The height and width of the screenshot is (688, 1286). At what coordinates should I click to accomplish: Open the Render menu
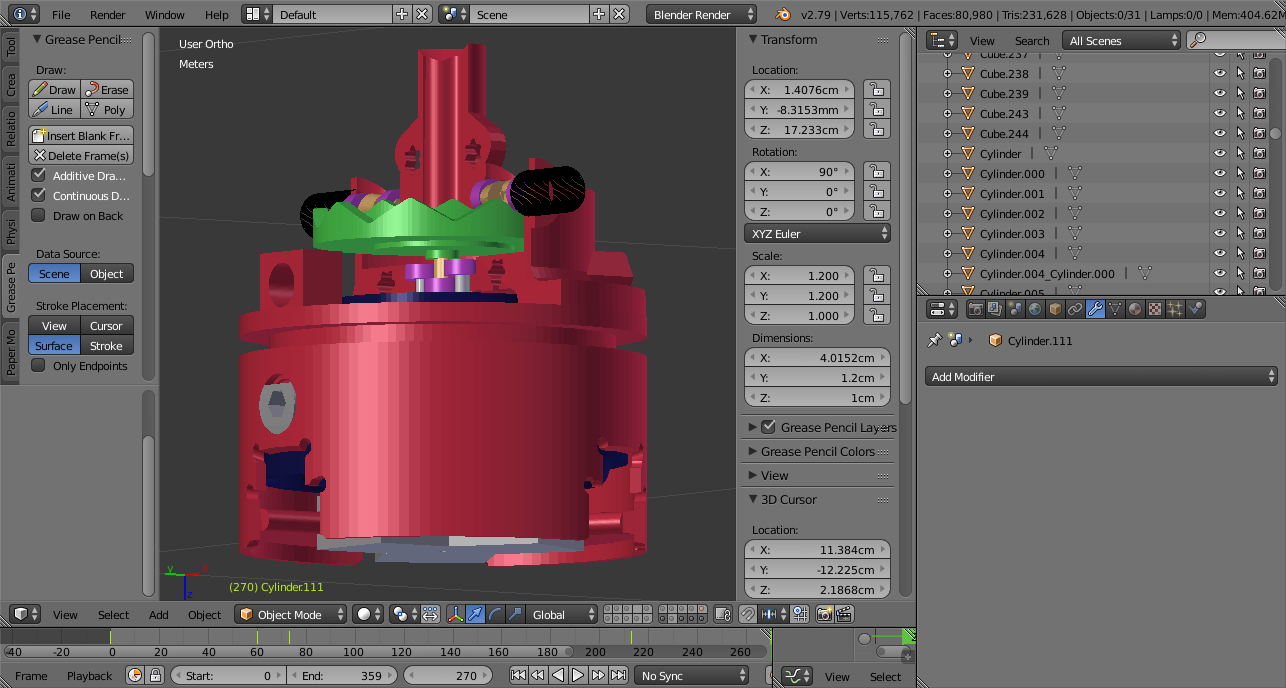(108, 14)
